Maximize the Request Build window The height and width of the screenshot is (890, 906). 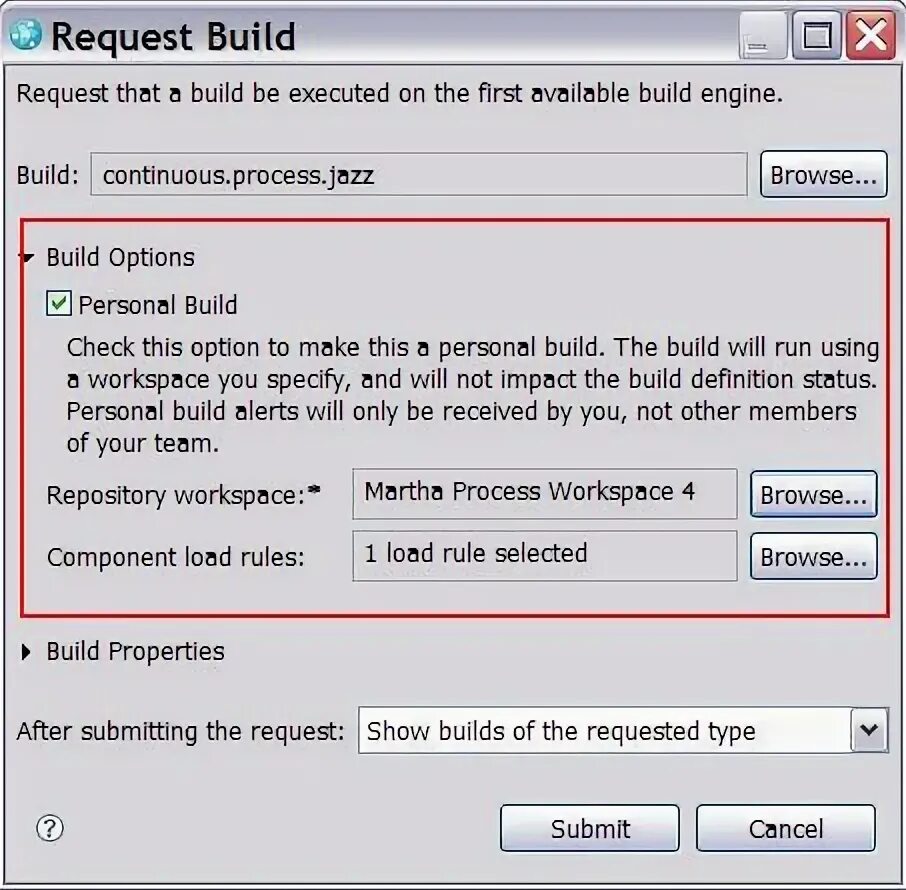(x=816, y=36)
